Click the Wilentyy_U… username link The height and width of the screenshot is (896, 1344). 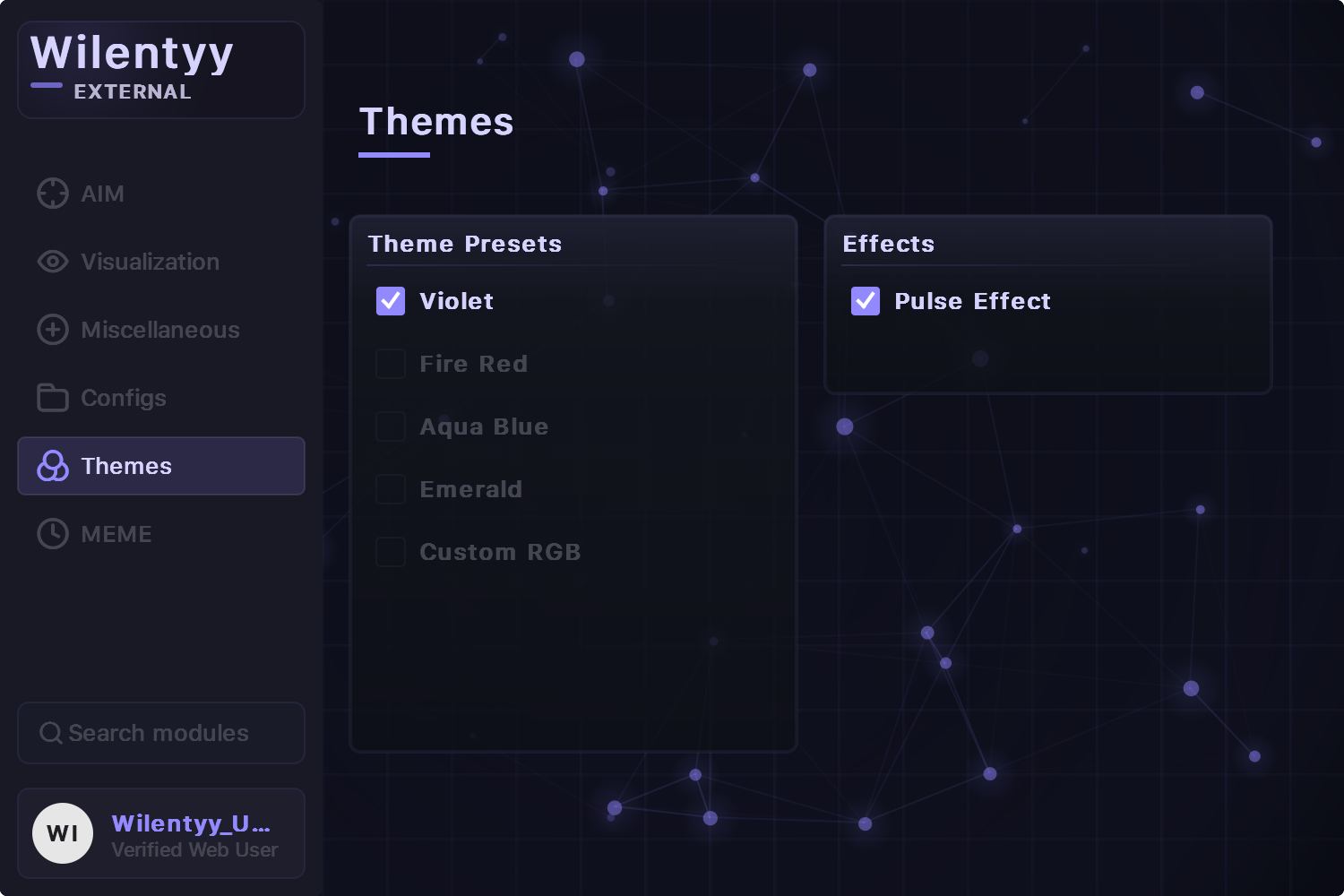[x=190, y=823]
